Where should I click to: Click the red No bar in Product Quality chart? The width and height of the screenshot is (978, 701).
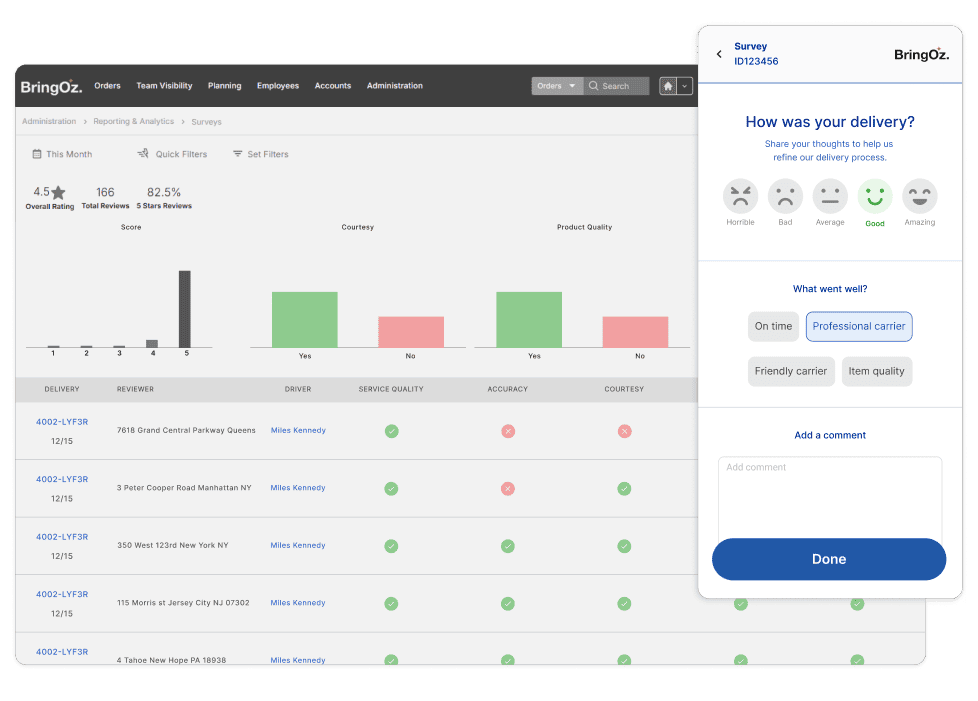(635, 332)
